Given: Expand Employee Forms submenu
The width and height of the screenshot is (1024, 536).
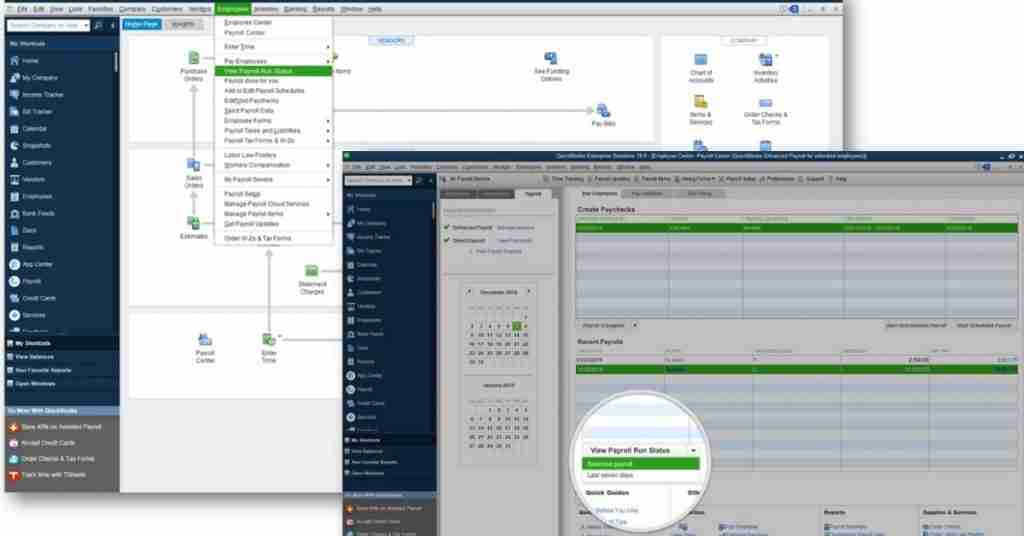Looking at the screenshot, I should (x=273, y=121).
